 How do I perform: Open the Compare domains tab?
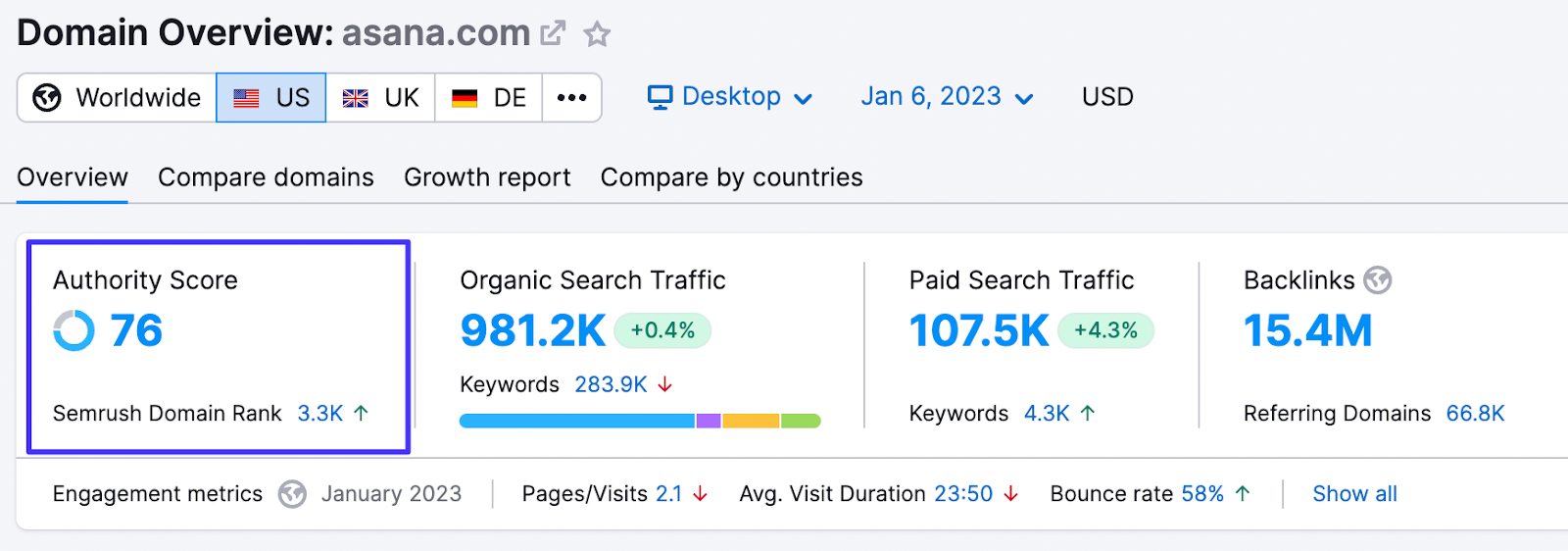[x=266, y=177]
